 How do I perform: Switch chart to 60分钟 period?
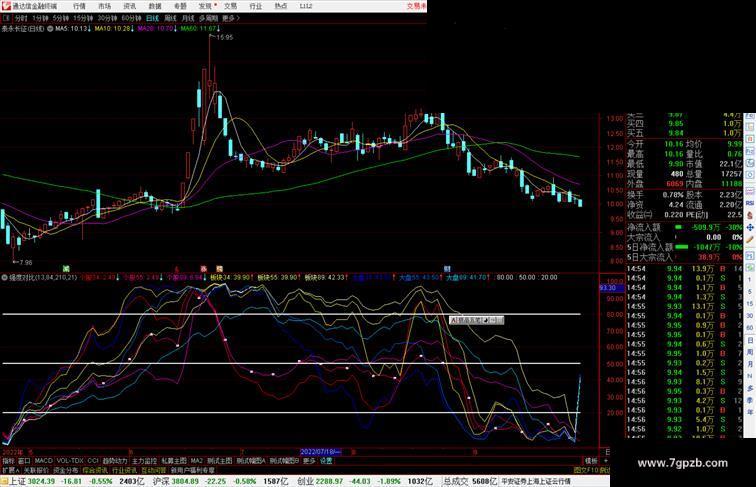click(x=131, y=18)
